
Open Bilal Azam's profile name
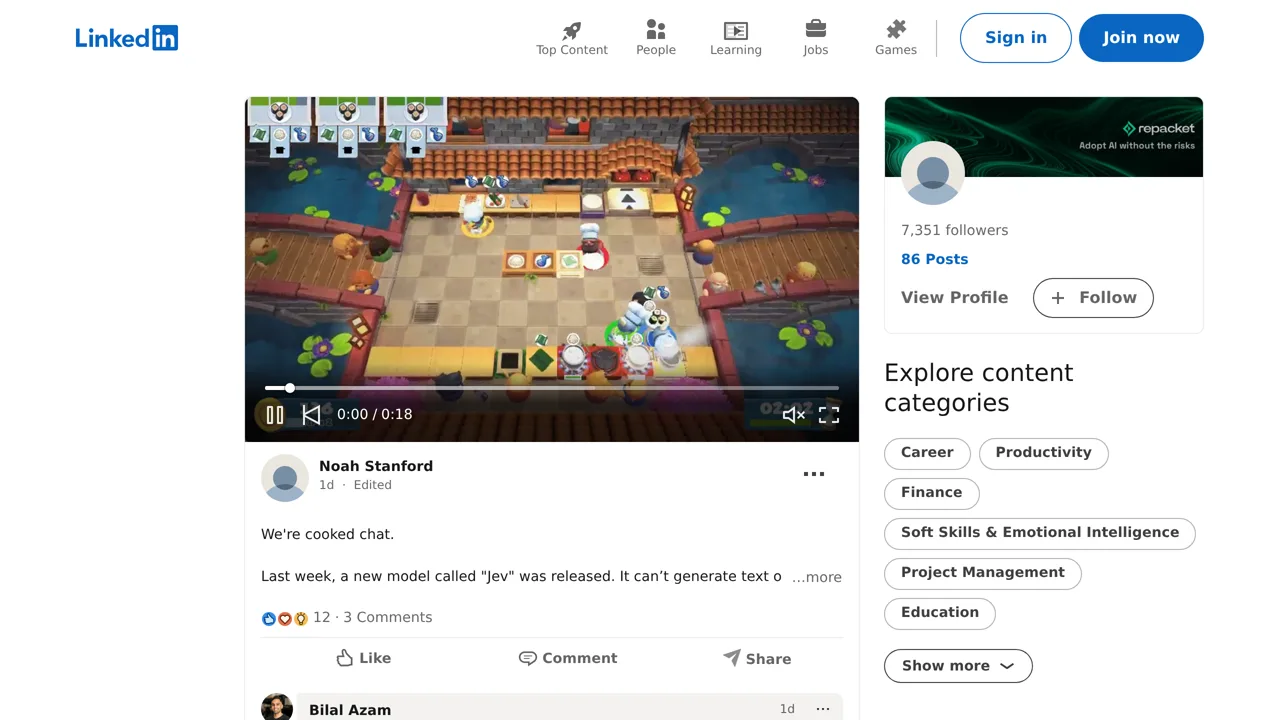pyautogui.click(x=350, y=710)
